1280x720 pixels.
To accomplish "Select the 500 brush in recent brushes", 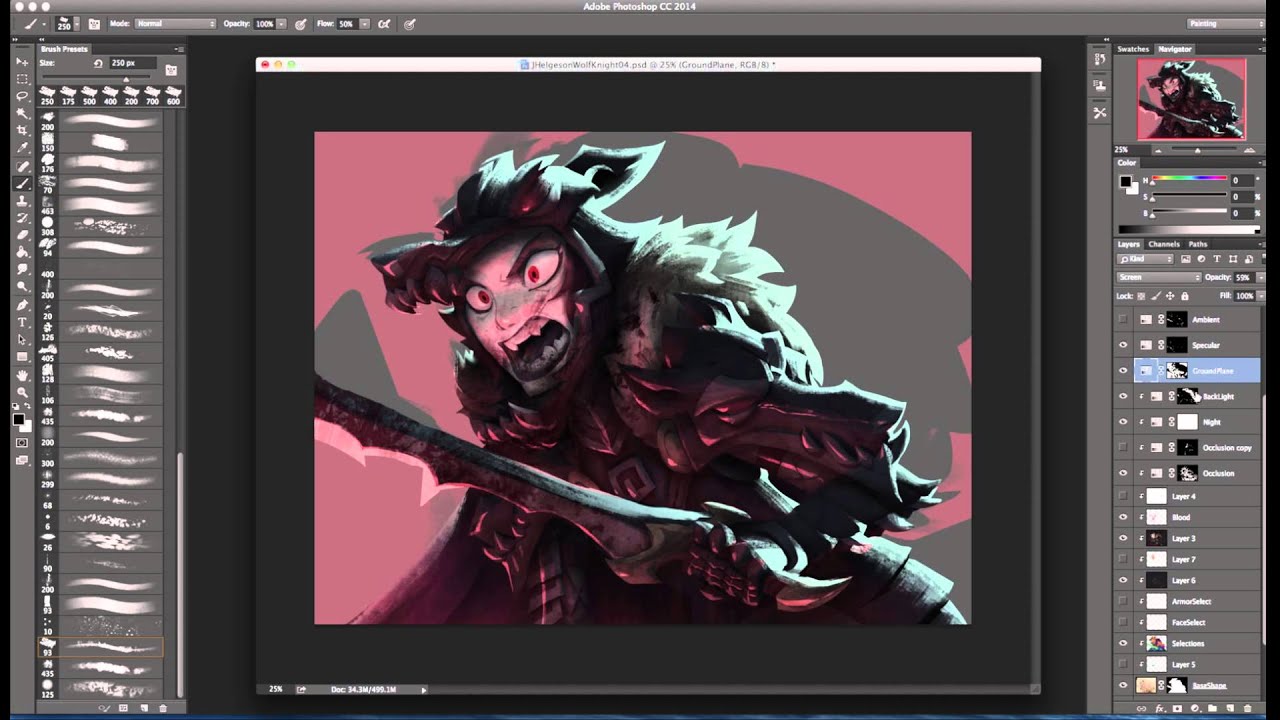I will pyautogui.click(x=89, y=95).
